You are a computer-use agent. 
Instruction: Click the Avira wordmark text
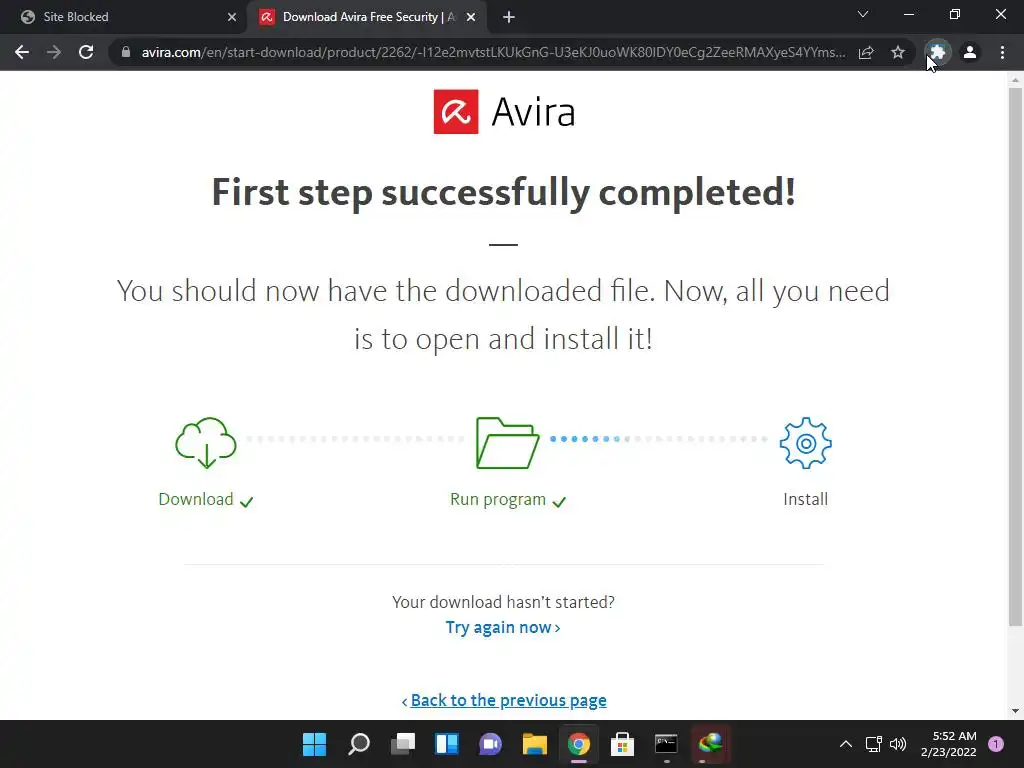click(x=533, y=112)
